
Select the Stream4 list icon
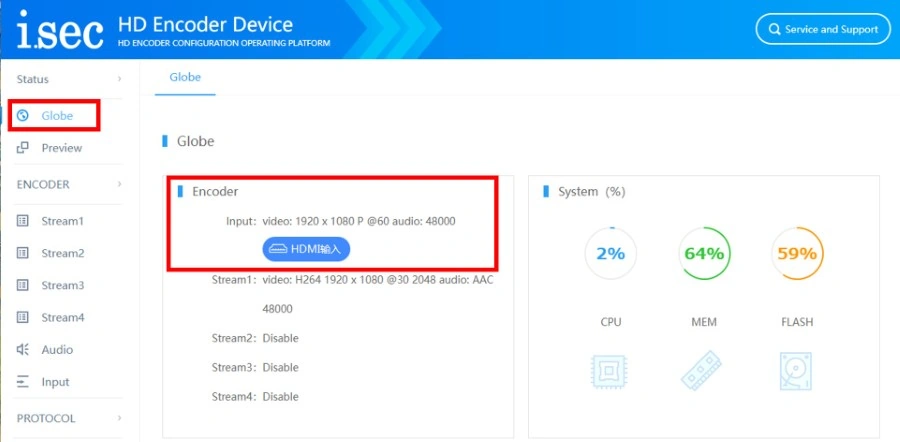(23, 317)
